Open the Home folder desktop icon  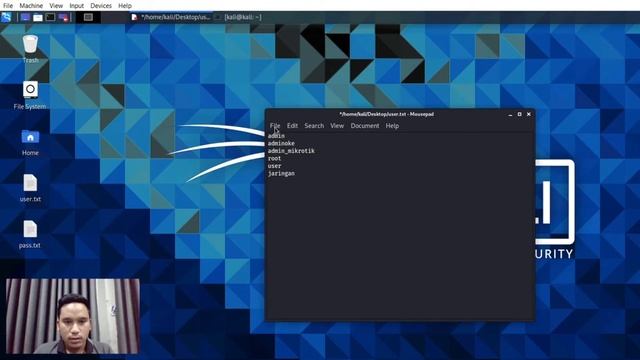[30, 142]
